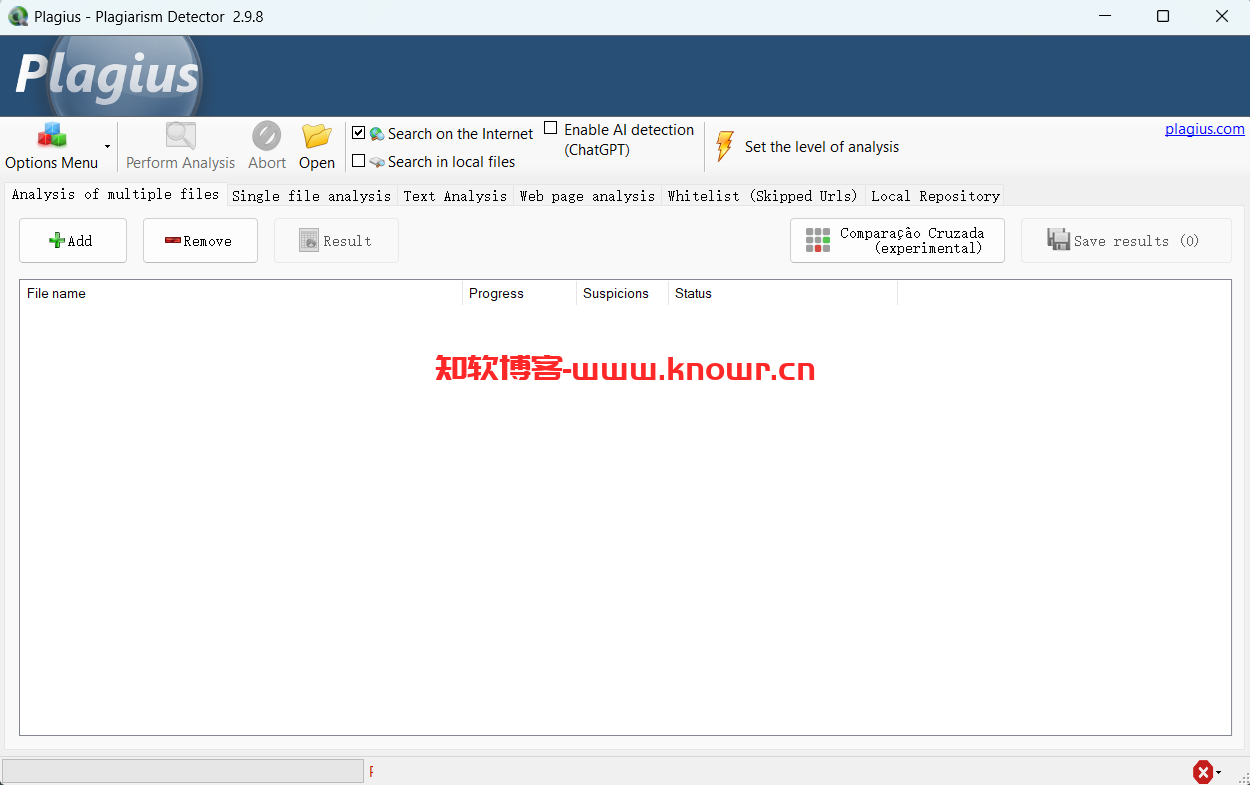Sort by the File name column header
This screenshot has height=785, width=1250.
coord(241,293)
